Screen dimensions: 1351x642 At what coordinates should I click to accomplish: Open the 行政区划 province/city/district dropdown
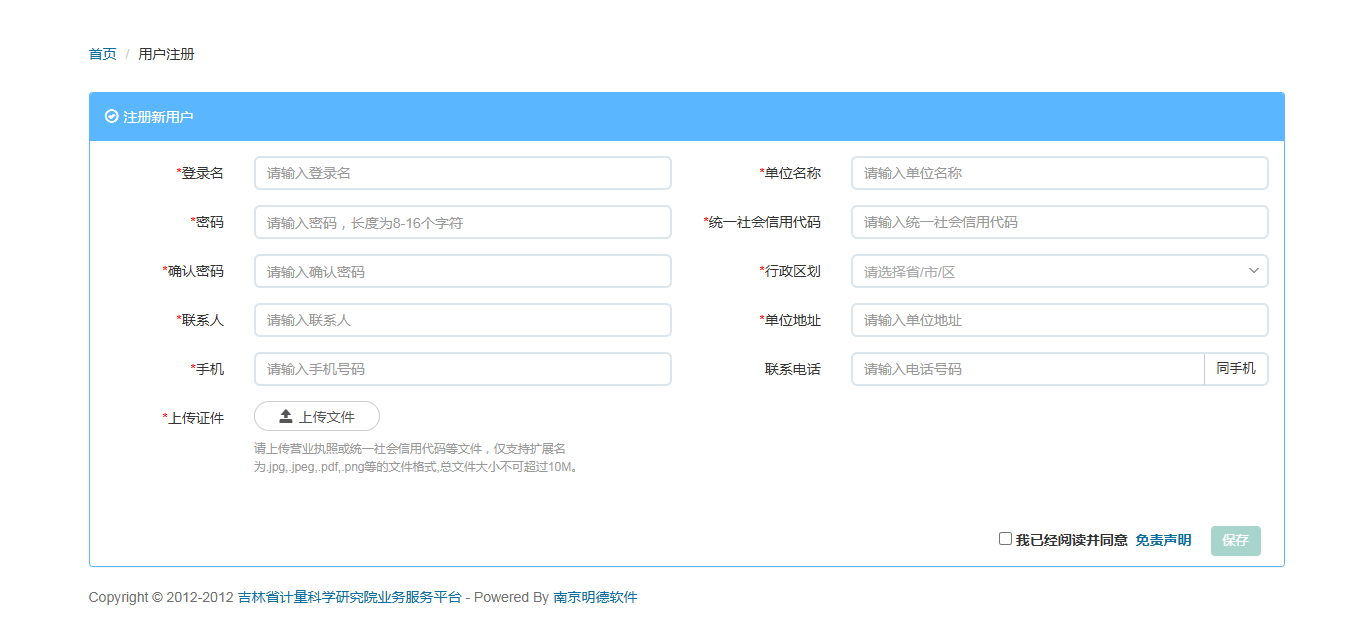(1058, 271)
